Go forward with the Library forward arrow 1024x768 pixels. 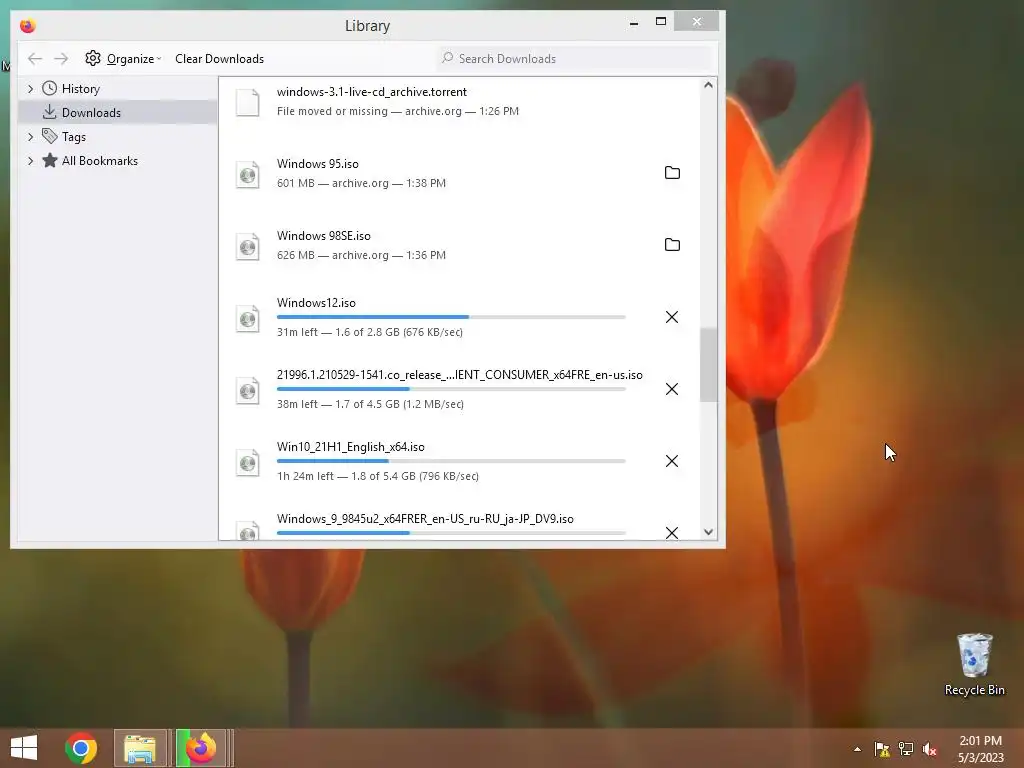click(x=61, y=59)
